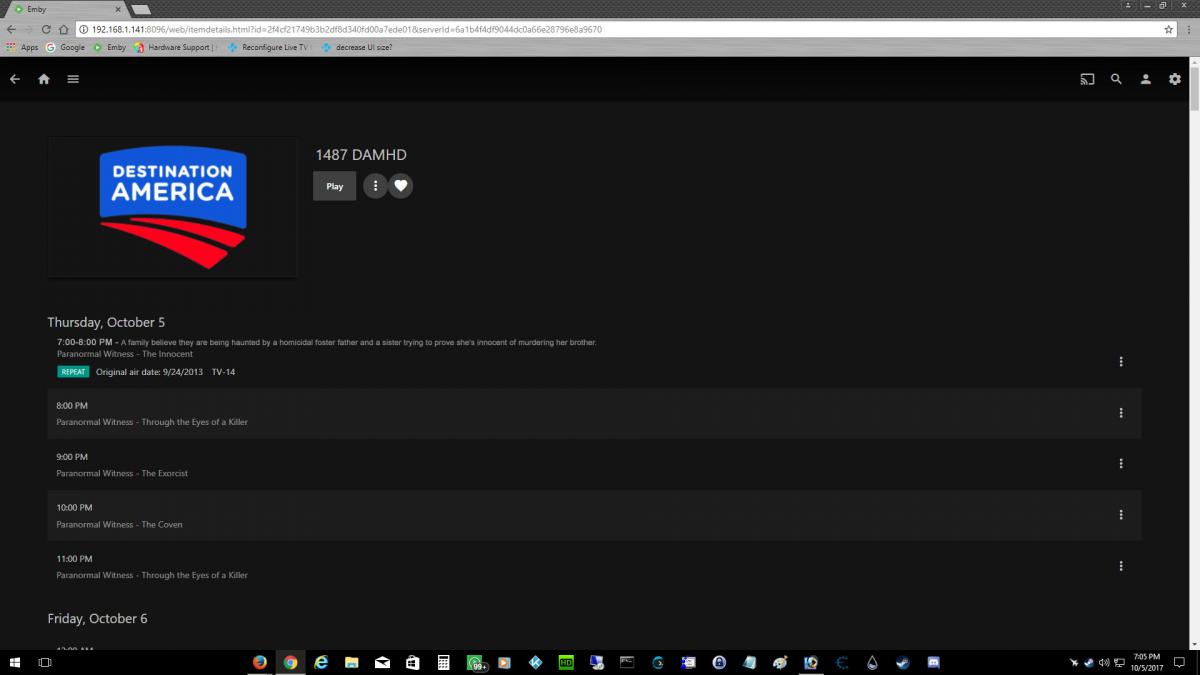Screen dimensions: 1200x675
Task: Open the Apps bookmark shortcut
Action: 23,47
